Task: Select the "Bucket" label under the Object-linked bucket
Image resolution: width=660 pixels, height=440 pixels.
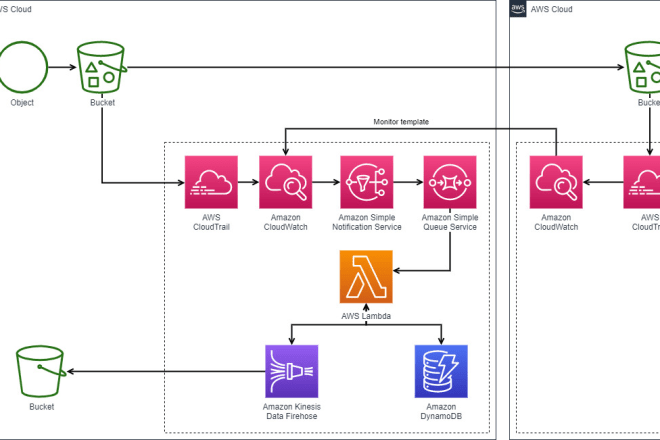Action: pyautogui.click(x=102, y=102)
